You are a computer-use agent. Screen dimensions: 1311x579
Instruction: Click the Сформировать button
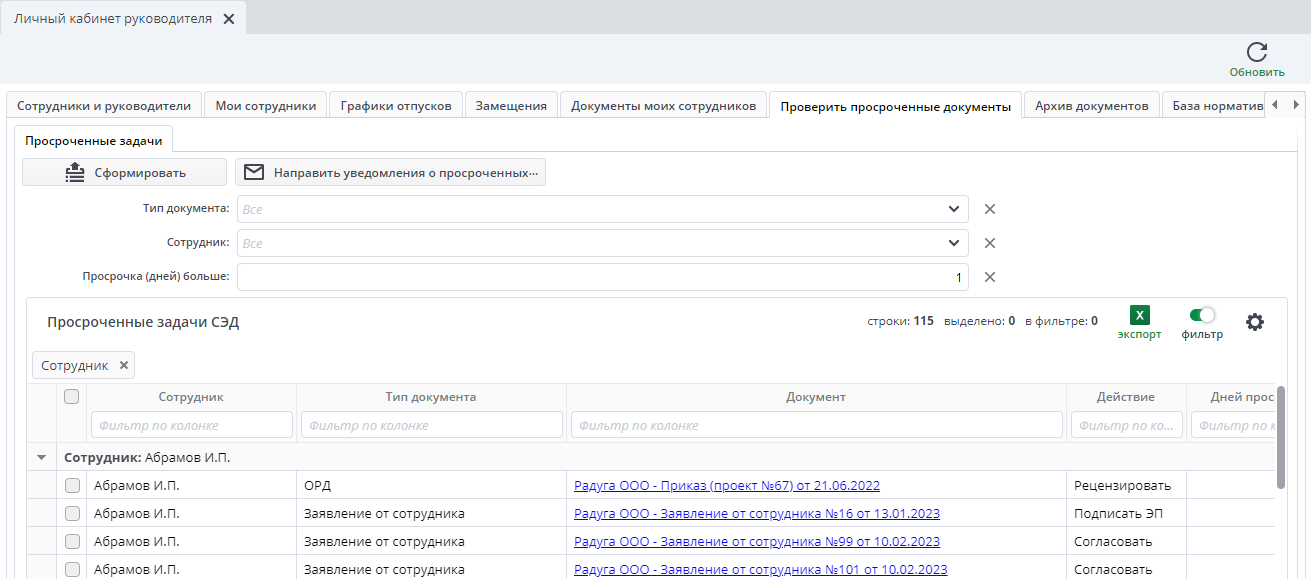(x=124, y=172)
